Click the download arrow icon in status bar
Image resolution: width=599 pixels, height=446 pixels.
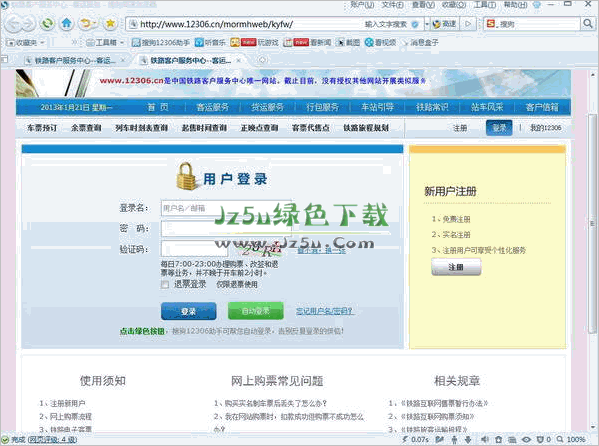pos(467,440)
